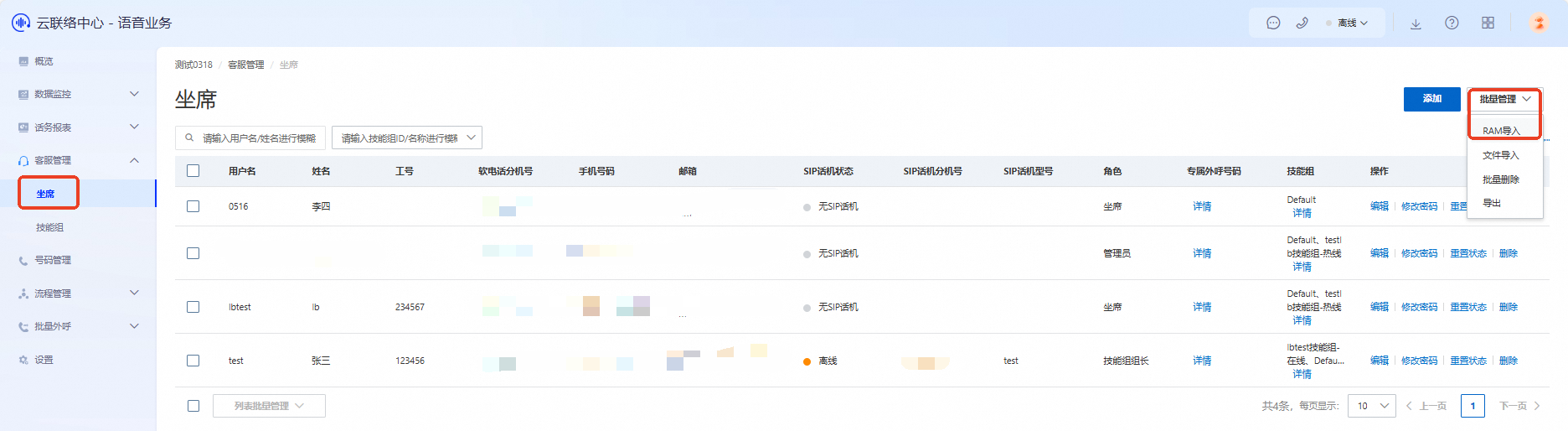Expand the 数据监控 menu chevron
1568x431 pixels.
(x=134, y=94)
